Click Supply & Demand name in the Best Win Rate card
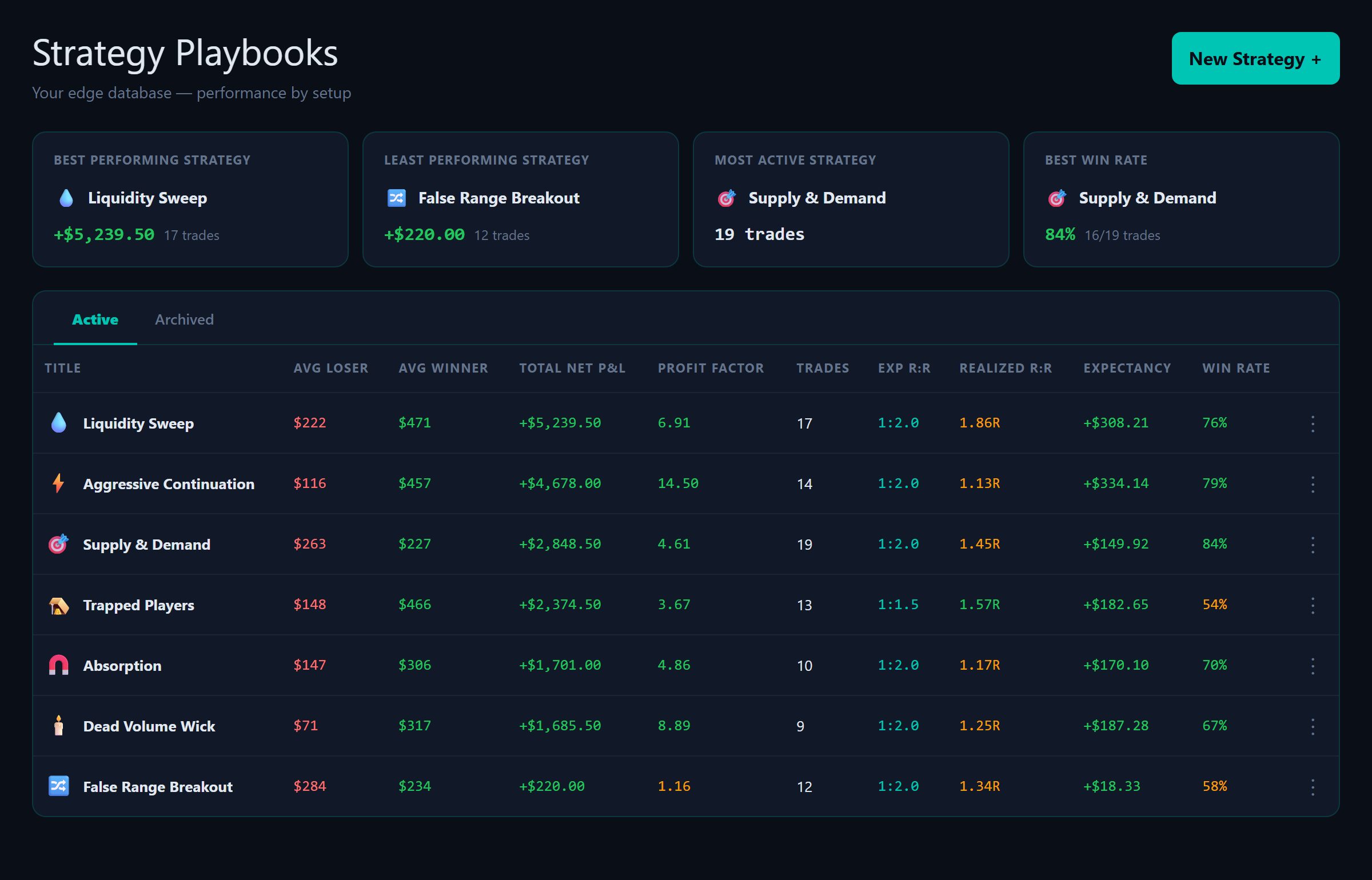Image resolution: width=1372 pixels, height=880 pixels. pyautogui.click(x=1148, y=198)
